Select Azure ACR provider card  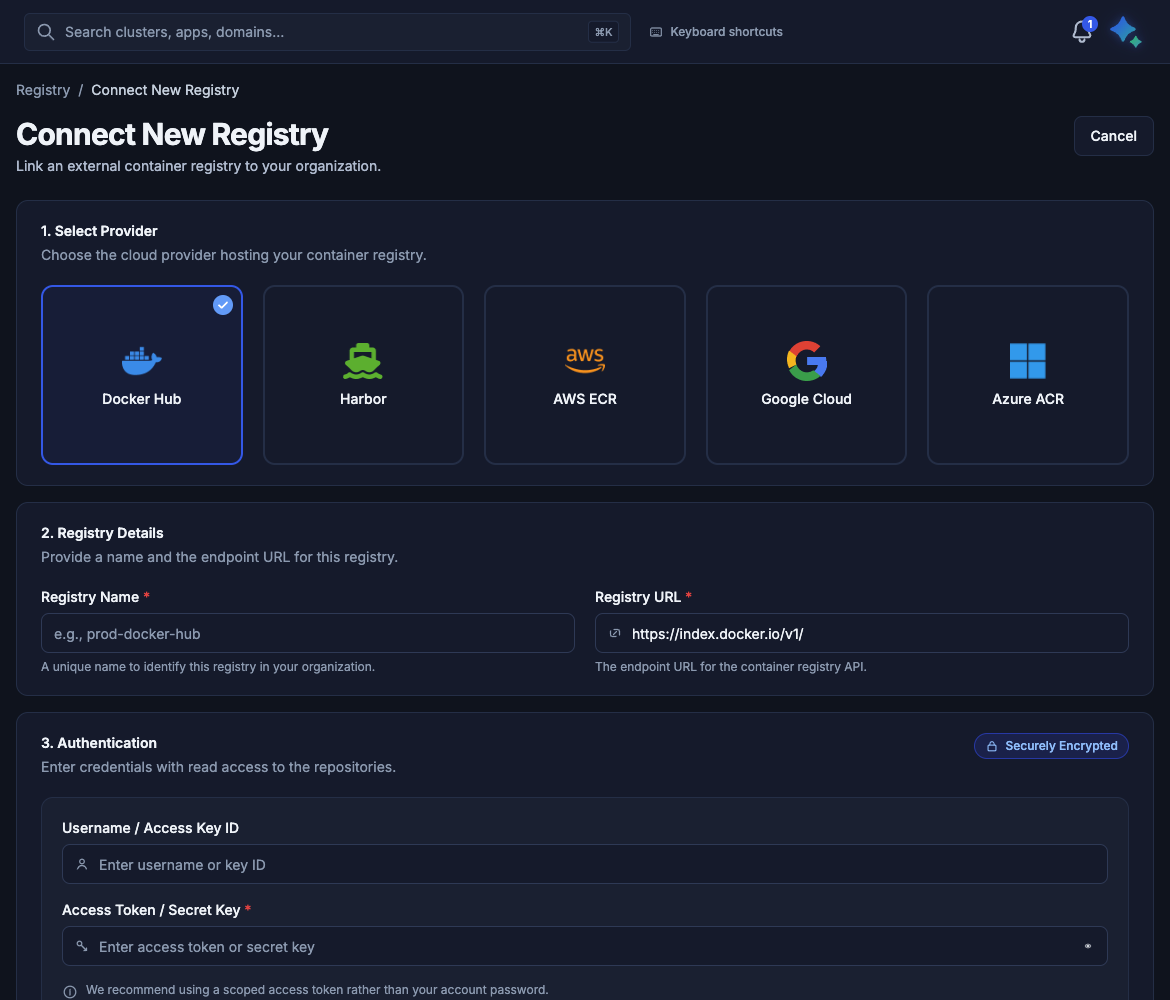tap(1027, 375)
